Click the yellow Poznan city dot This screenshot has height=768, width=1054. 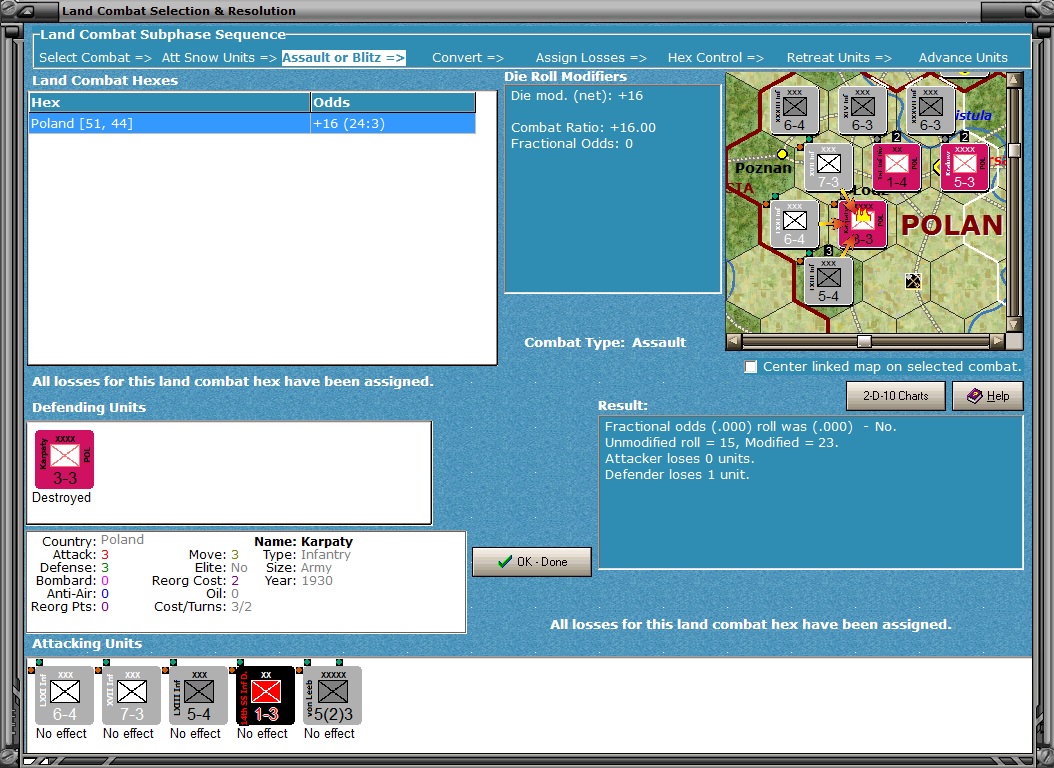pyautogui.click(x=782, y=155)
